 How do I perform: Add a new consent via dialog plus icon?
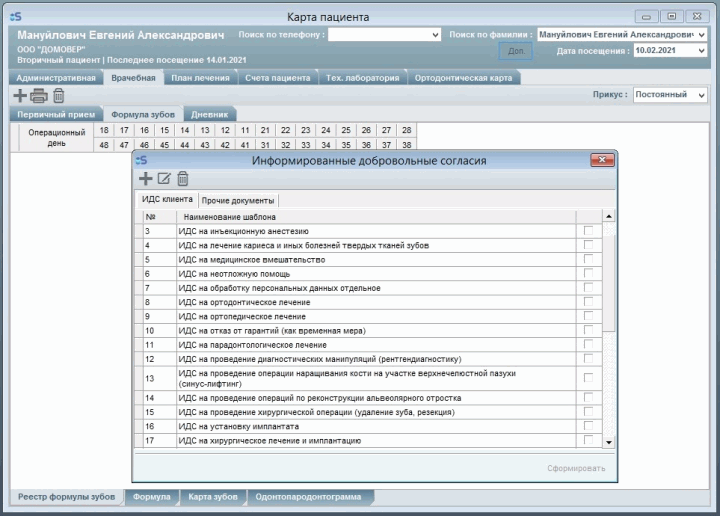pos(146,179)
